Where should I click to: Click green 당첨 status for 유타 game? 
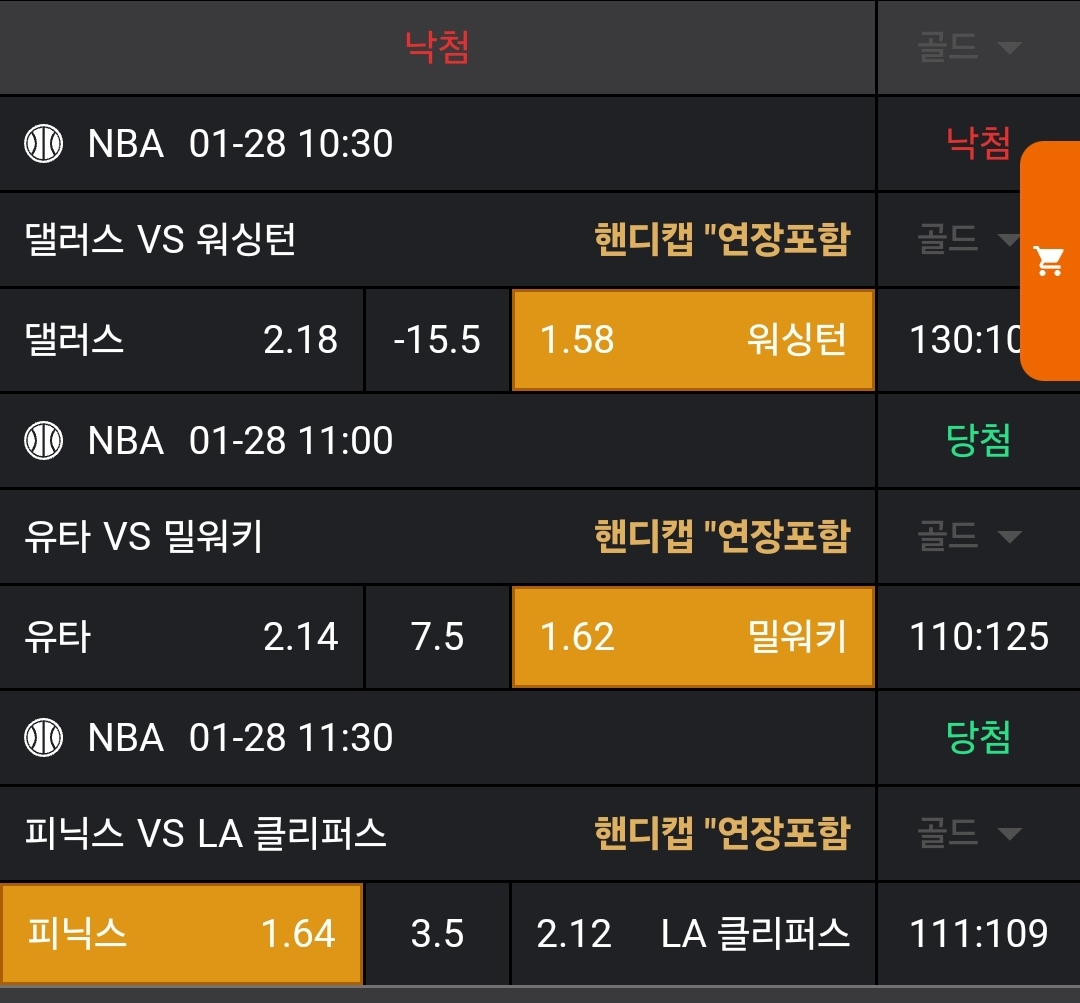coord(978,440)
